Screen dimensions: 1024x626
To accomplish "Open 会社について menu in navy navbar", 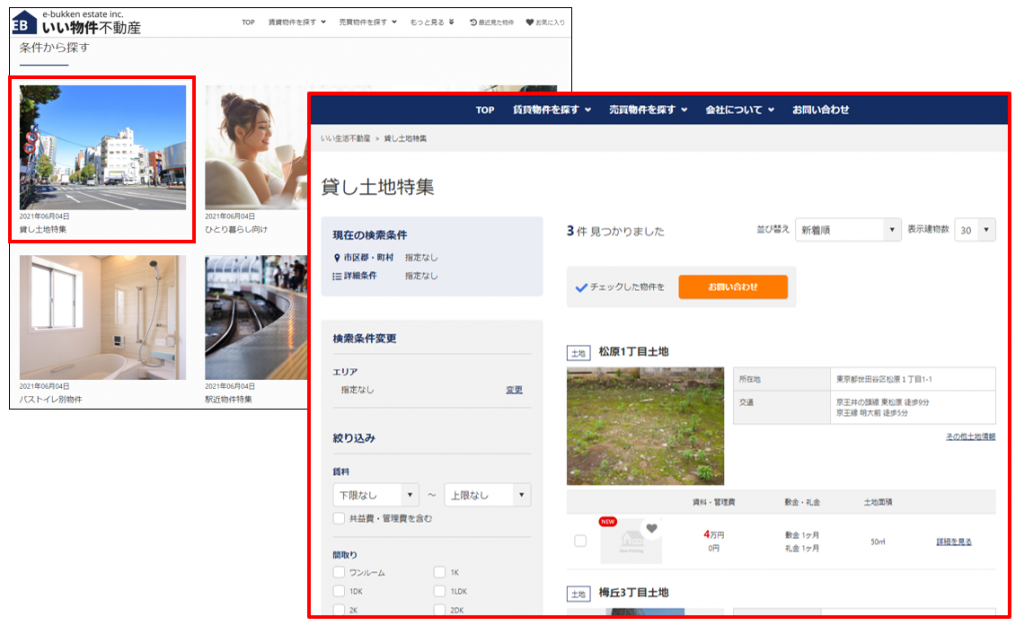I will [738, 110].
